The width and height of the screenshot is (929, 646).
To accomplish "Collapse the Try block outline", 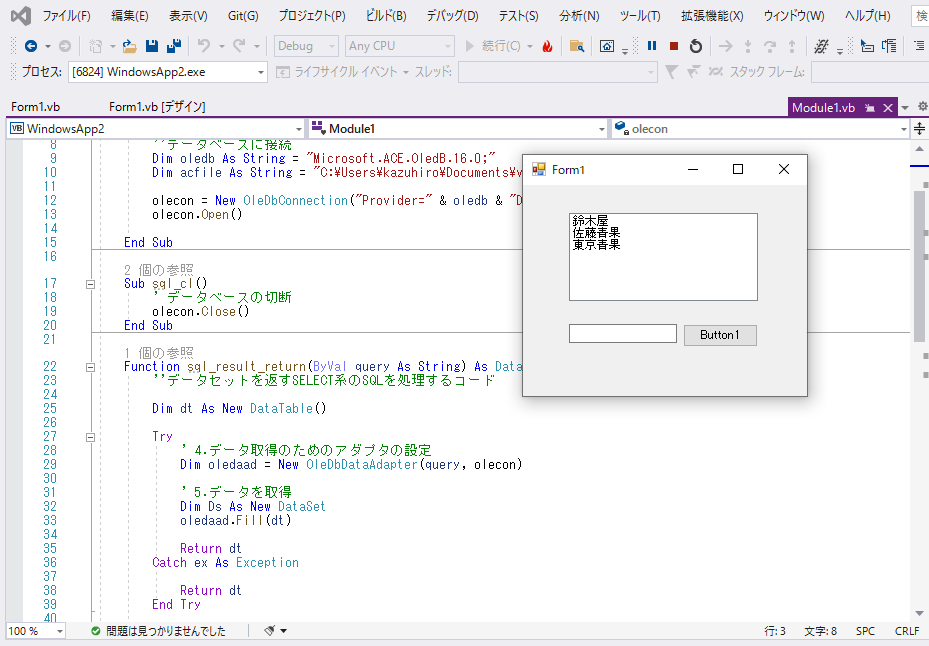I will point(90,437).
